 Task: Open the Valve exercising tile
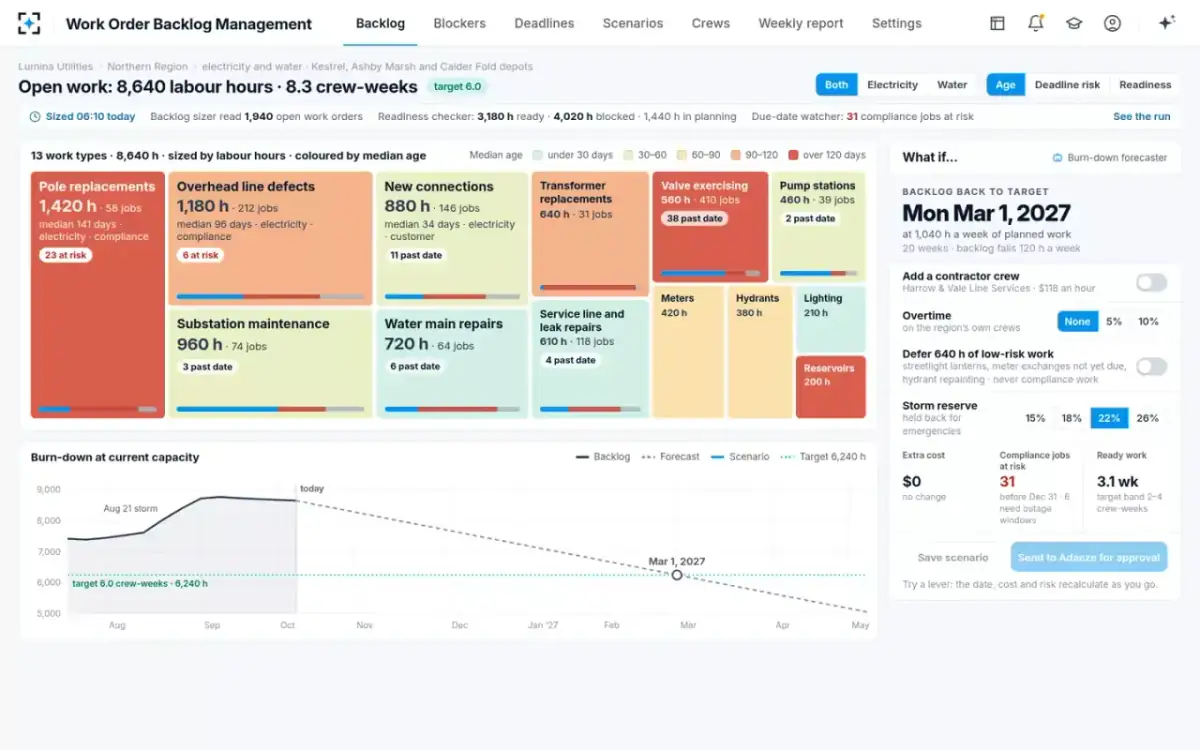click(x=710, y=227)
